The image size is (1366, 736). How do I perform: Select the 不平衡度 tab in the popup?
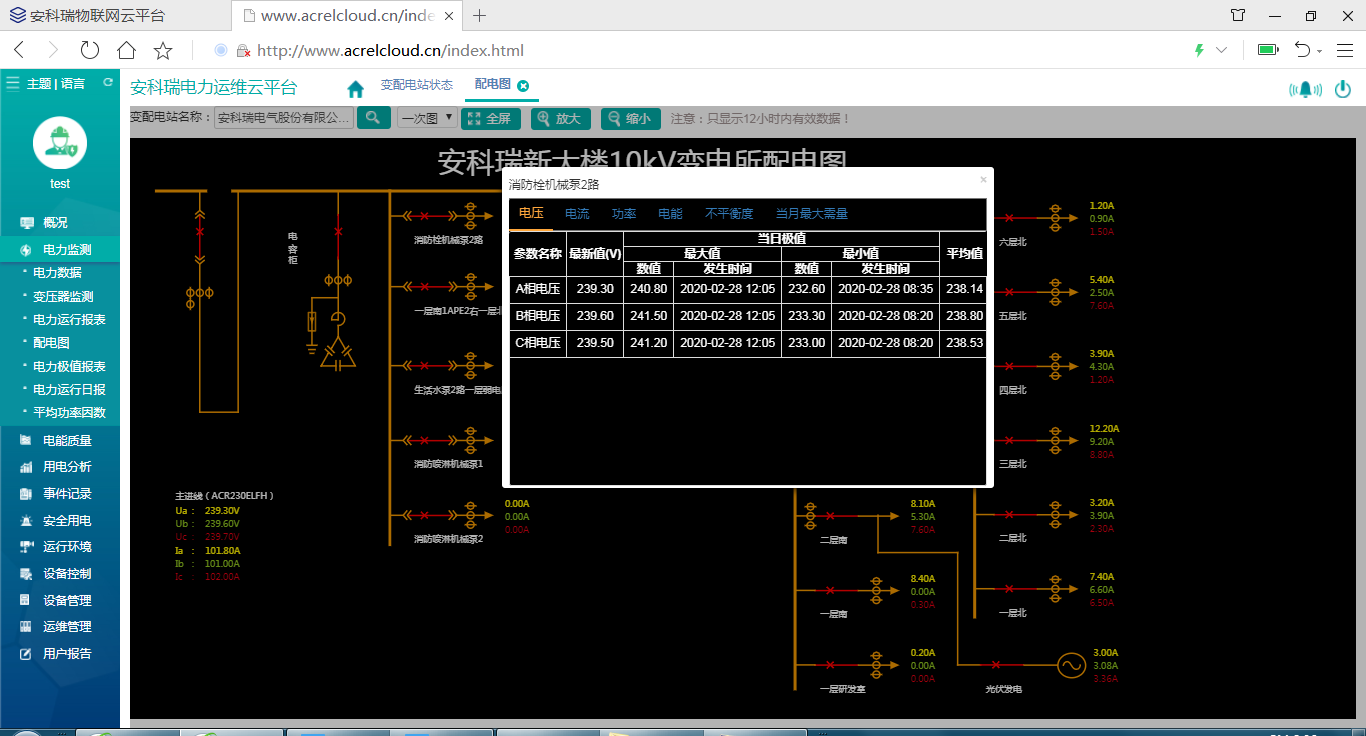(x=729, y=214)
